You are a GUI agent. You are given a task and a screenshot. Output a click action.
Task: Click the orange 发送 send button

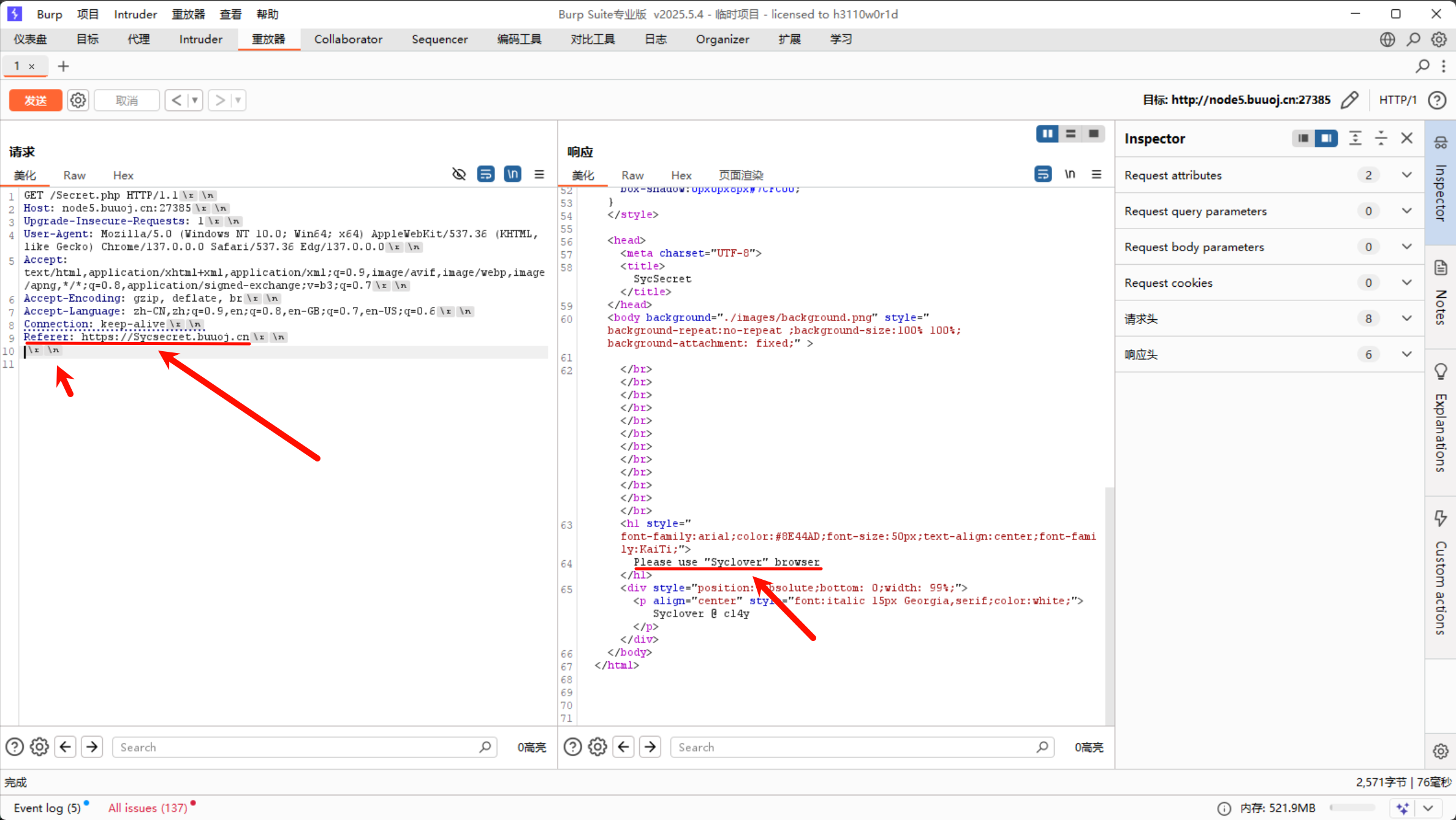pos(36,101)
